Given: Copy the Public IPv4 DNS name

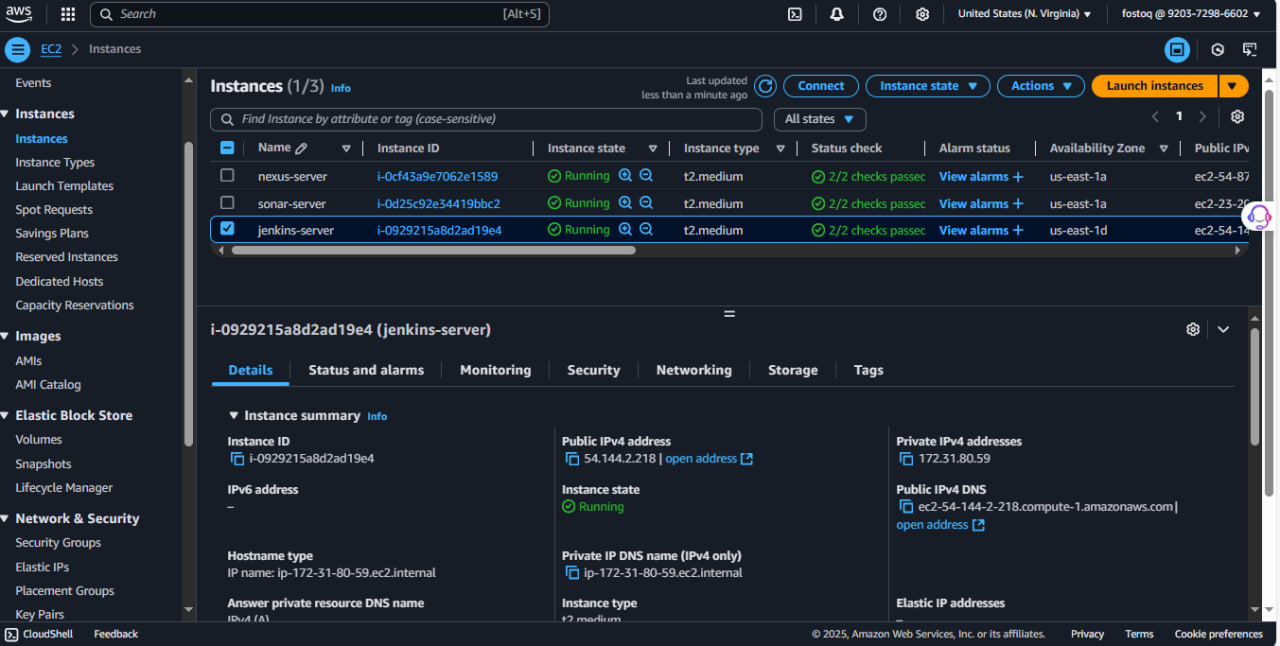Looking at the screenshot, I should click(906, 507).
